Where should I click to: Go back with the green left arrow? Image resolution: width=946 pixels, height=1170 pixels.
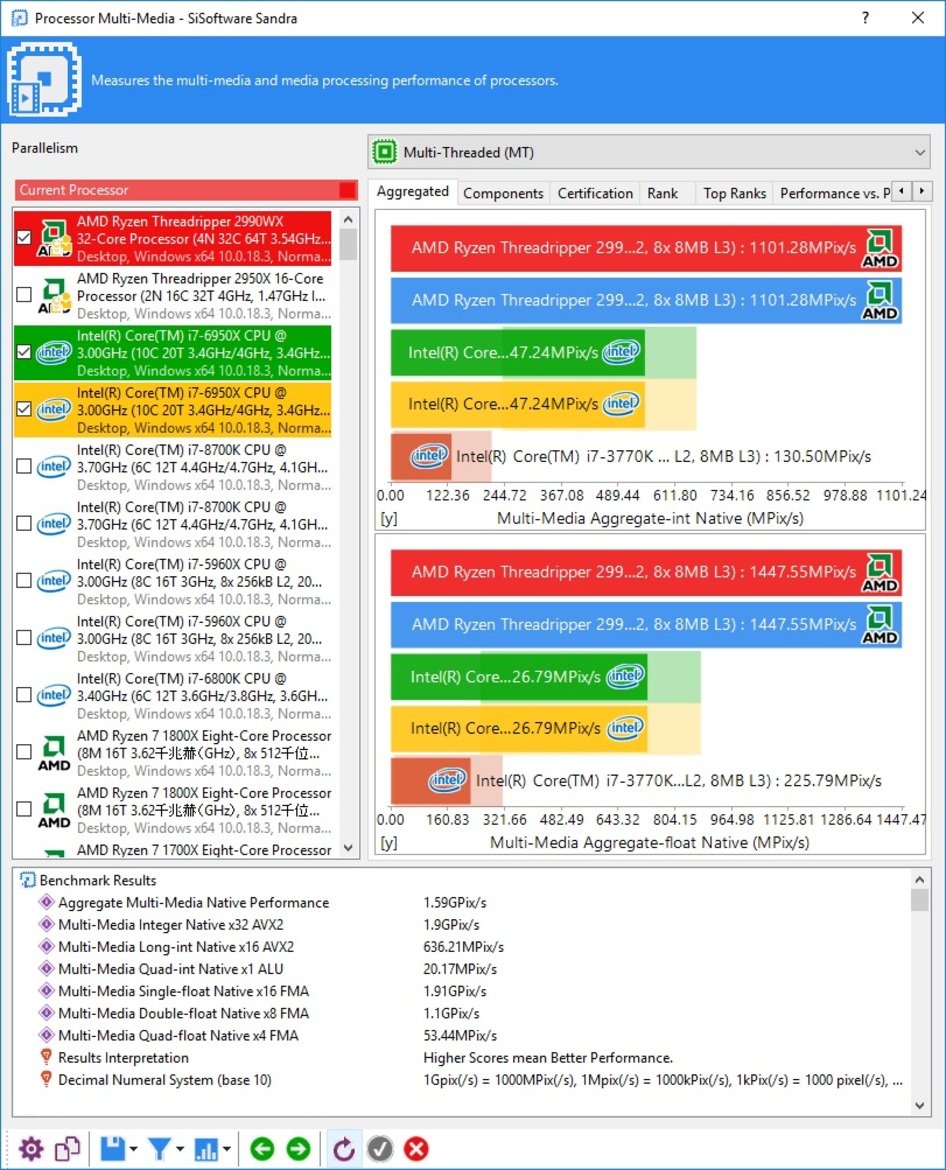(262, 1148)
